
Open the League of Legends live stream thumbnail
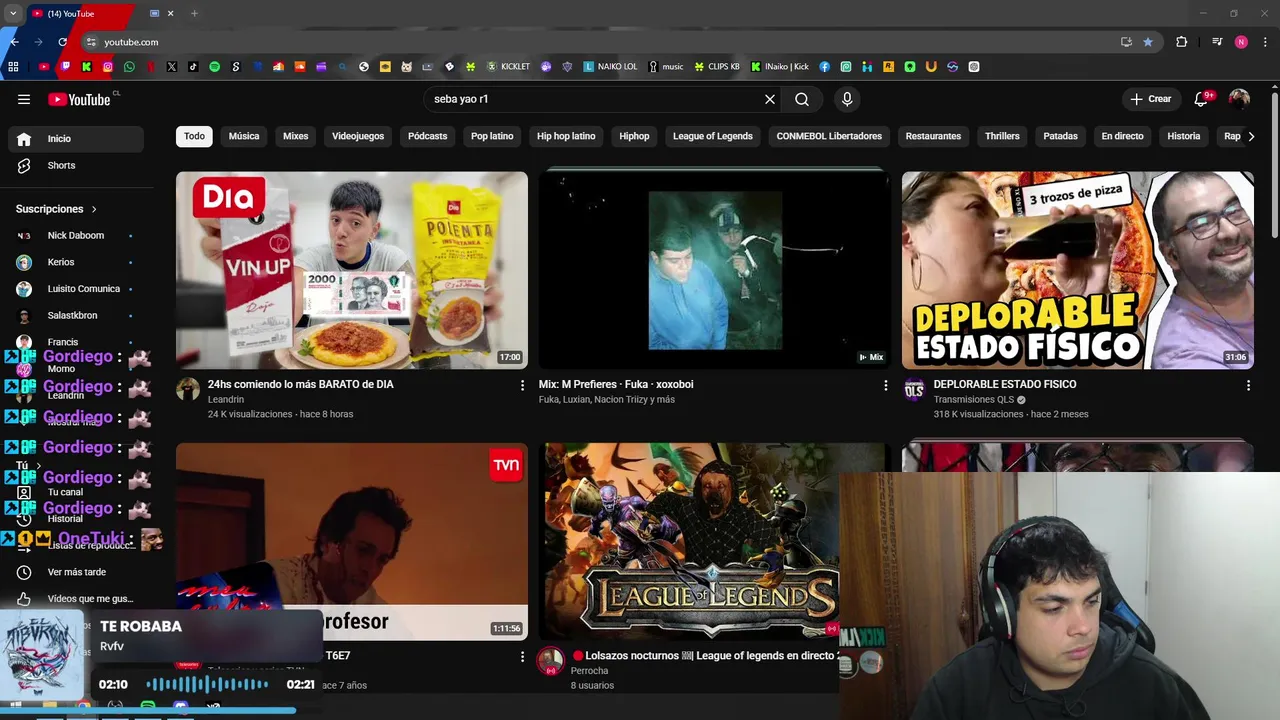[690, 541]
